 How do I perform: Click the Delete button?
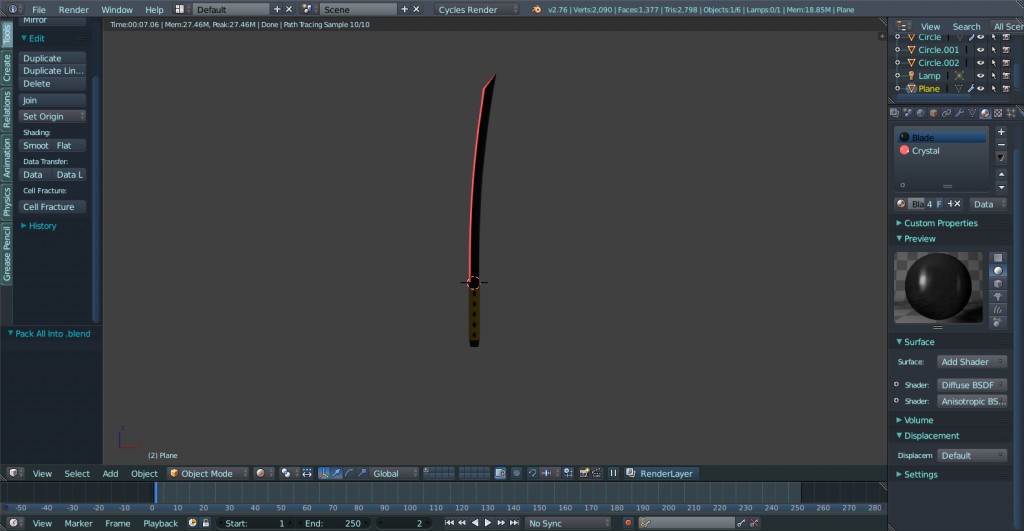tap(52, 84)
